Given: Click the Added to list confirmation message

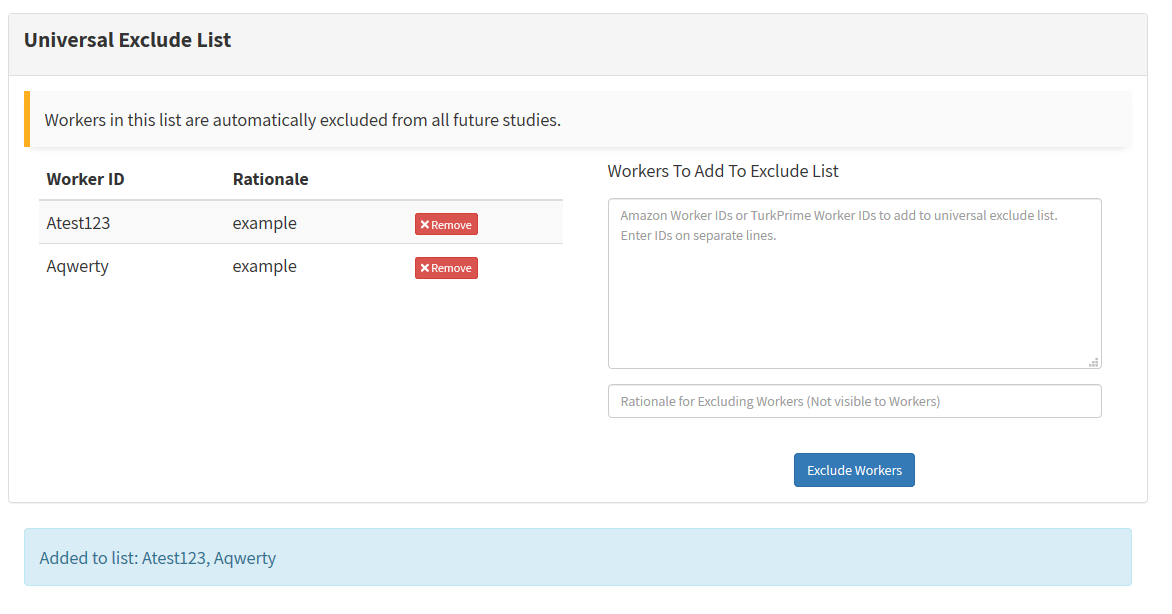Looking at the screenshot, I should coord(159,558).
